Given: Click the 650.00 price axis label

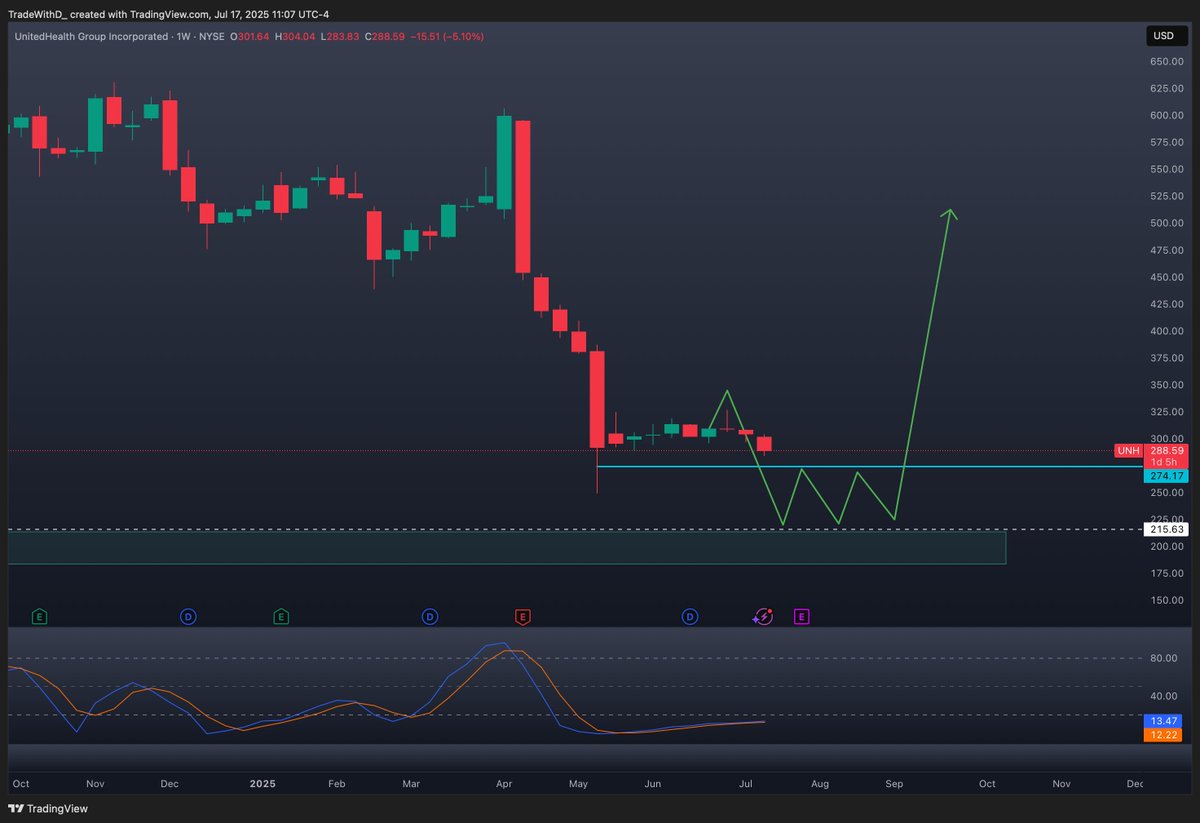Looking at the screenshot, I should coord(1166,61).
